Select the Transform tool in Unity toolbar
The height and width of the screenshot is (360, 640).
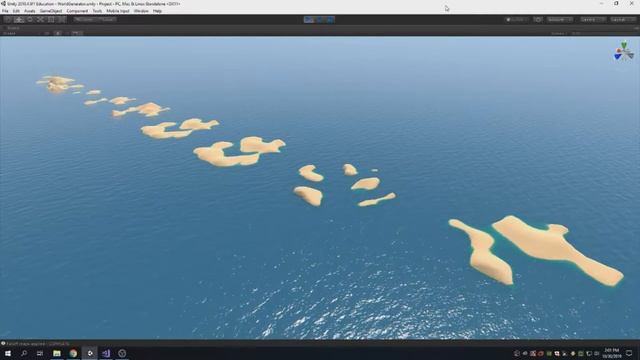[61, 19]
